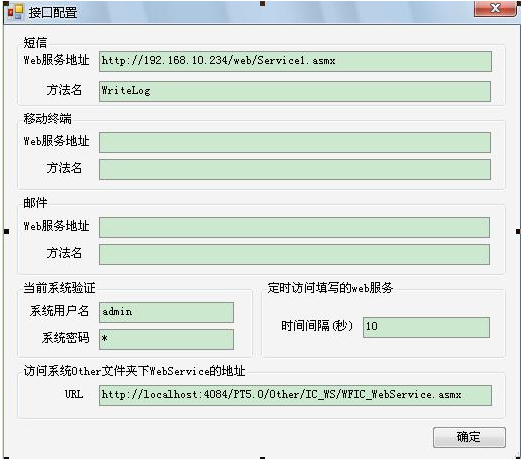The height and width of the screenshot is (461, 522).
Task: Click the 邮件 Web服务地址 input field
Action: click(x=294, y=227)
